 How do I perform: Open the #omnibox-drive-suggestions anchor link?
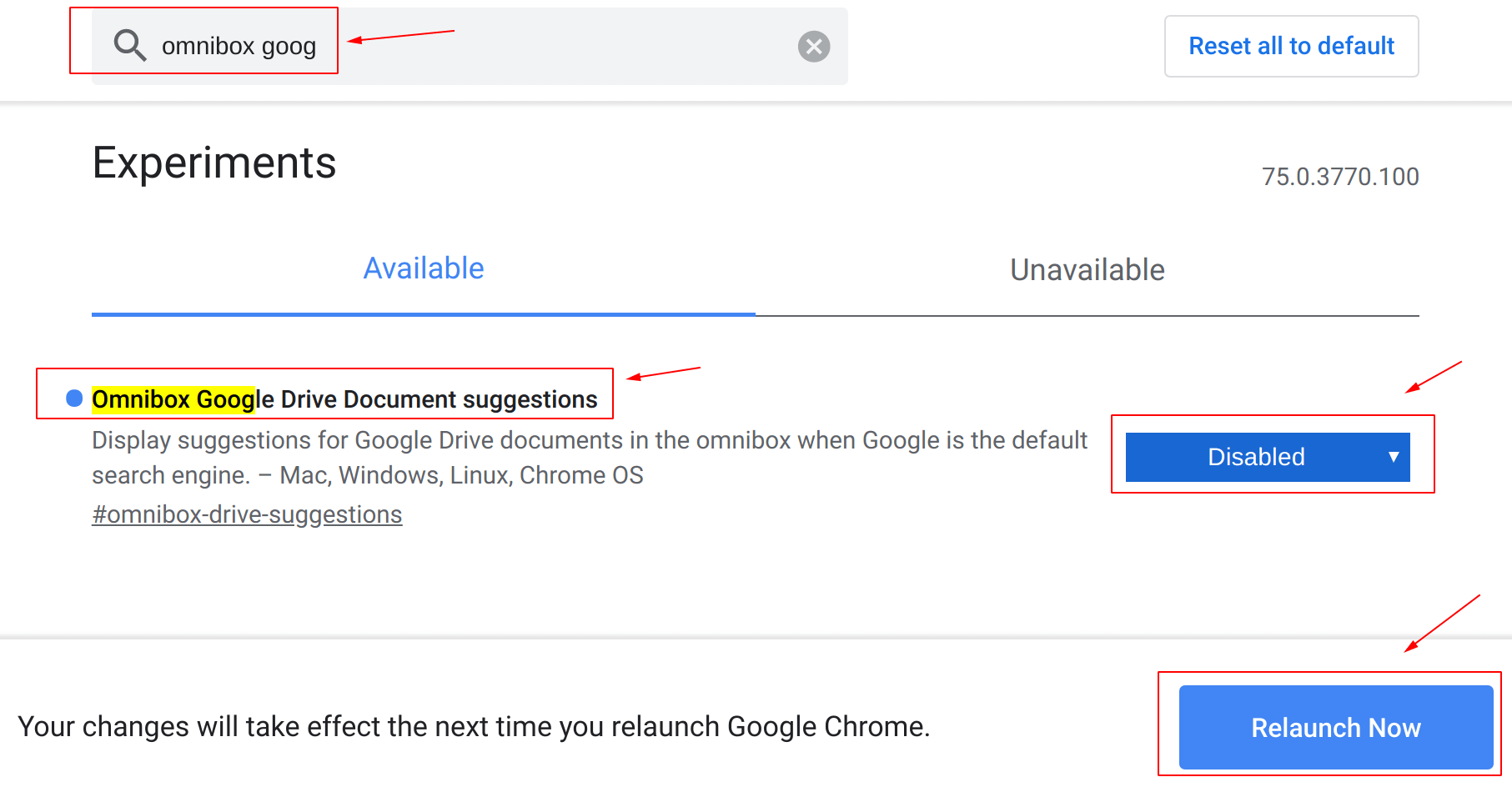(247, 514)
